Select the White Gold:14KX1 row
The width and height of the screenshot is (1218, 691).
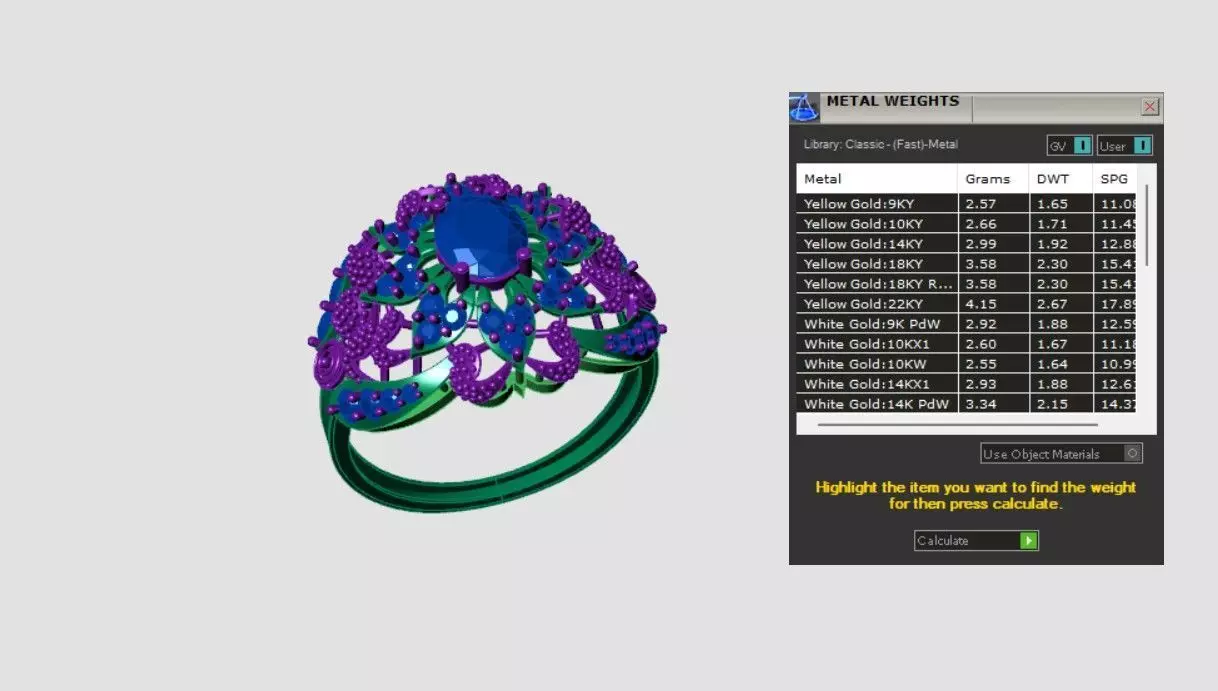(x=967, y=384)
